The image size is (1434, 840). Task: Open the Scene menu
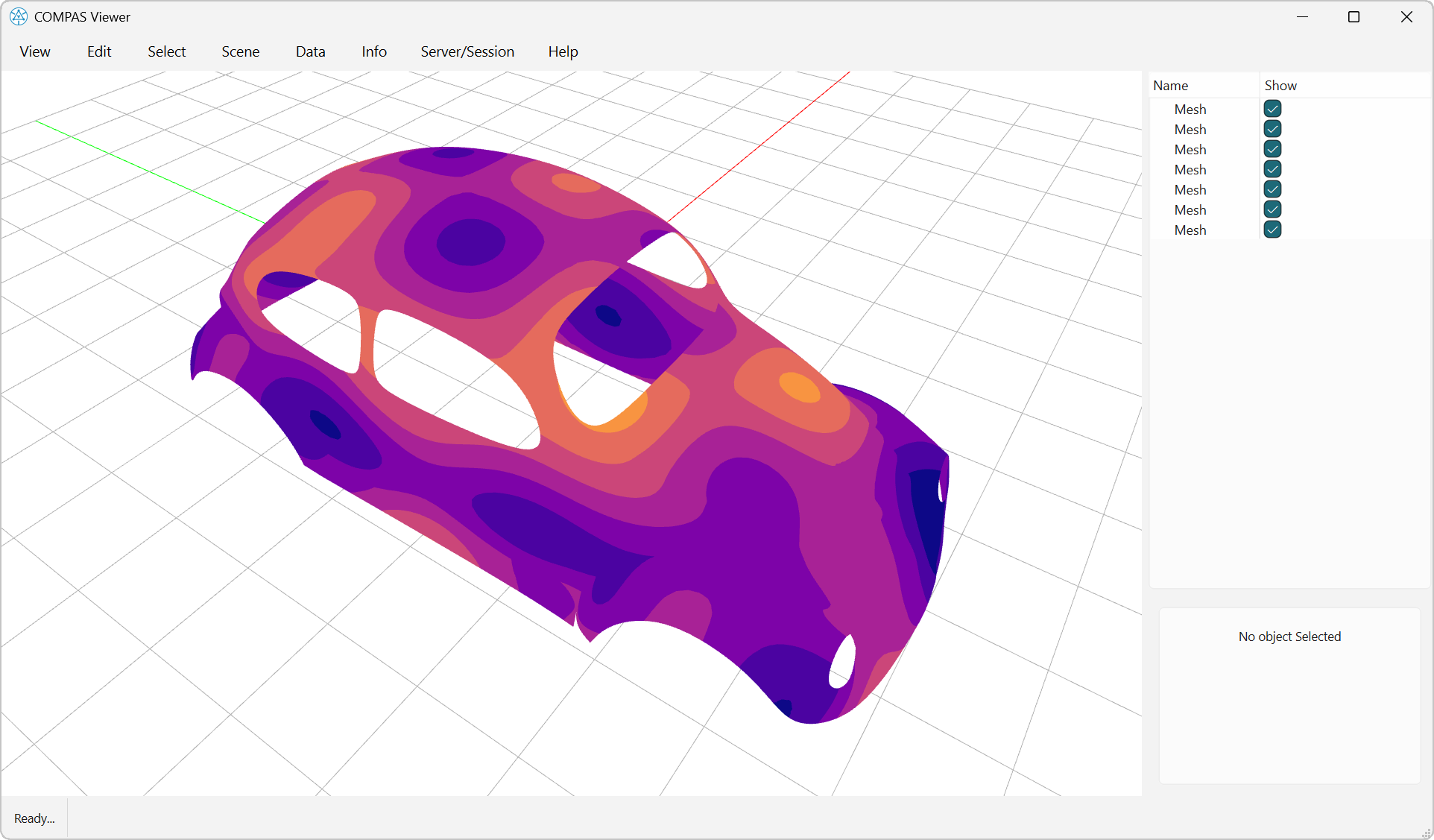[240, 51]
